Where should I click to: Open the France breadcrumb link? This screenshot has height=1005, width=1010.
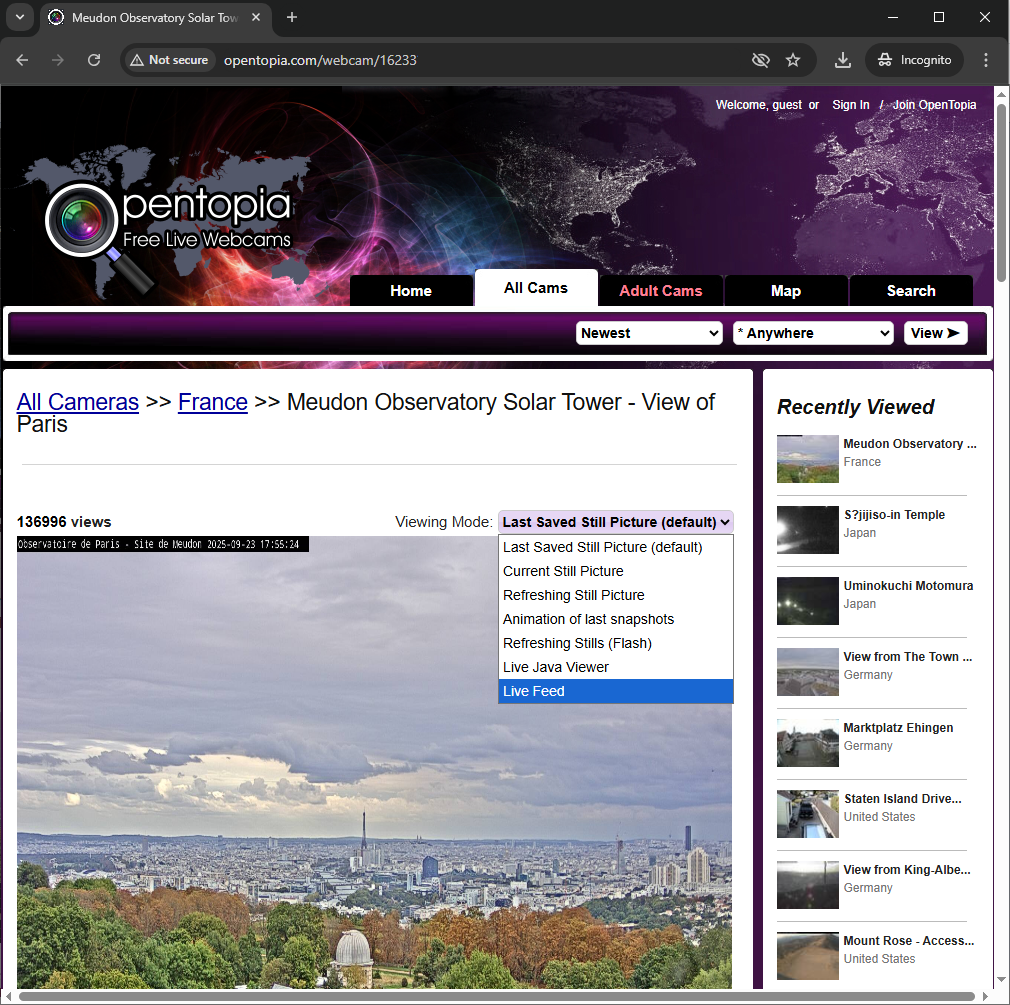point(212,402)
